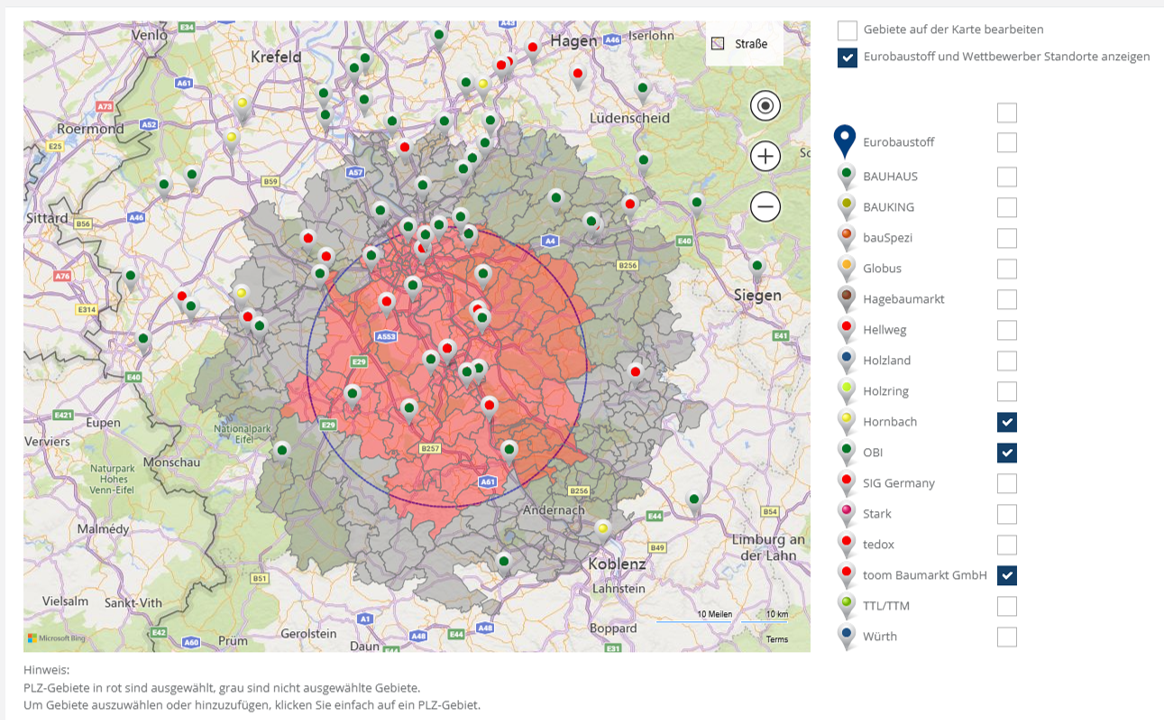
Task: Tick the SIG Germany checkbox
Action: tap(1007, 483)
